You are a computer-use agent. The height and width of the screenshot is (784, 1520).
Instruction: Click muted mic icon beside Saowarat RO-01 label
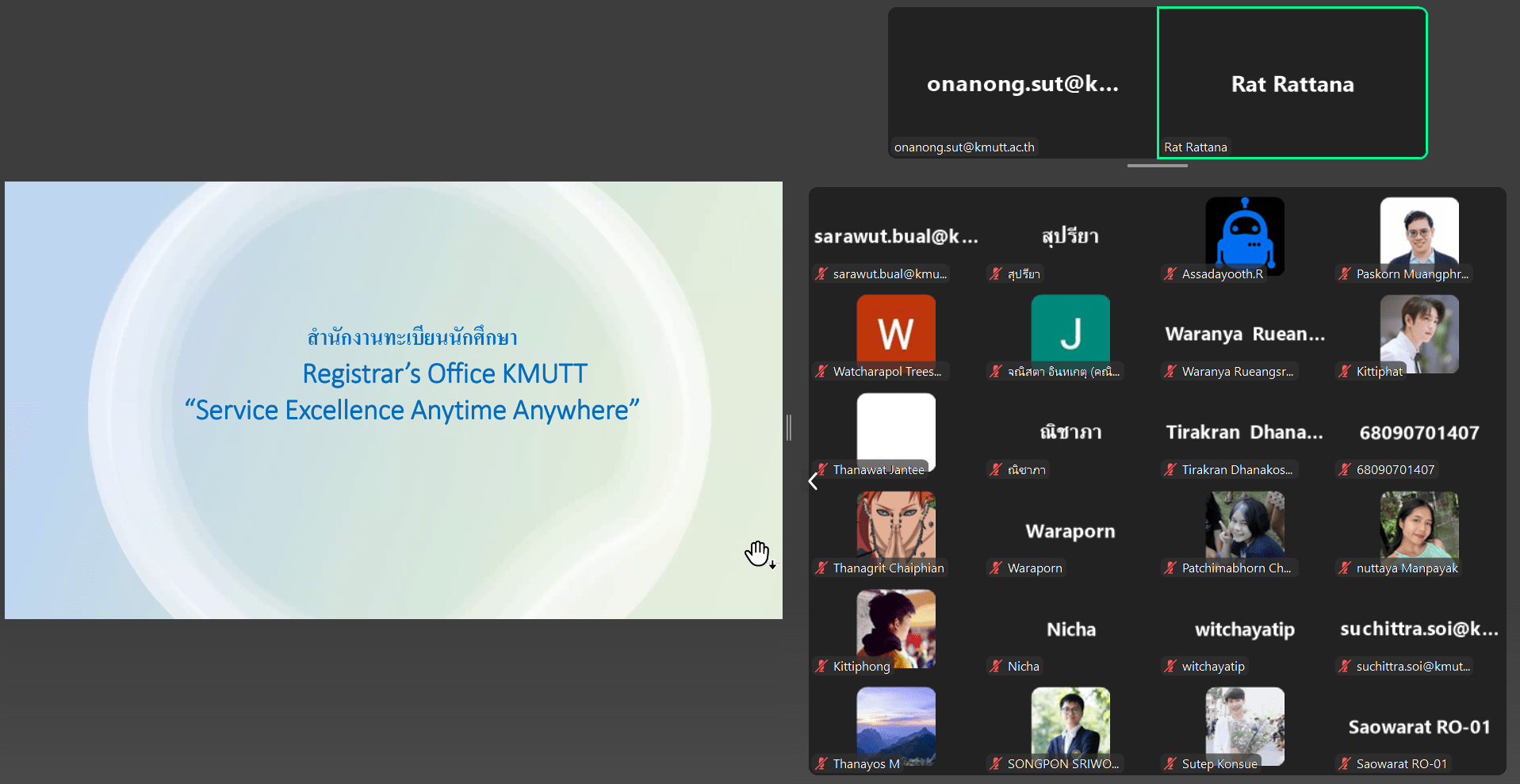point(1345,764)
